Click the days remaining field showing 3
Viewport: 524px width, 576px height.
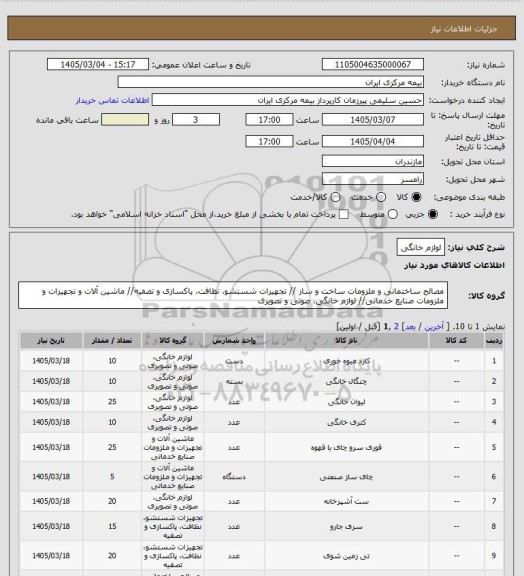click(196, 120)
